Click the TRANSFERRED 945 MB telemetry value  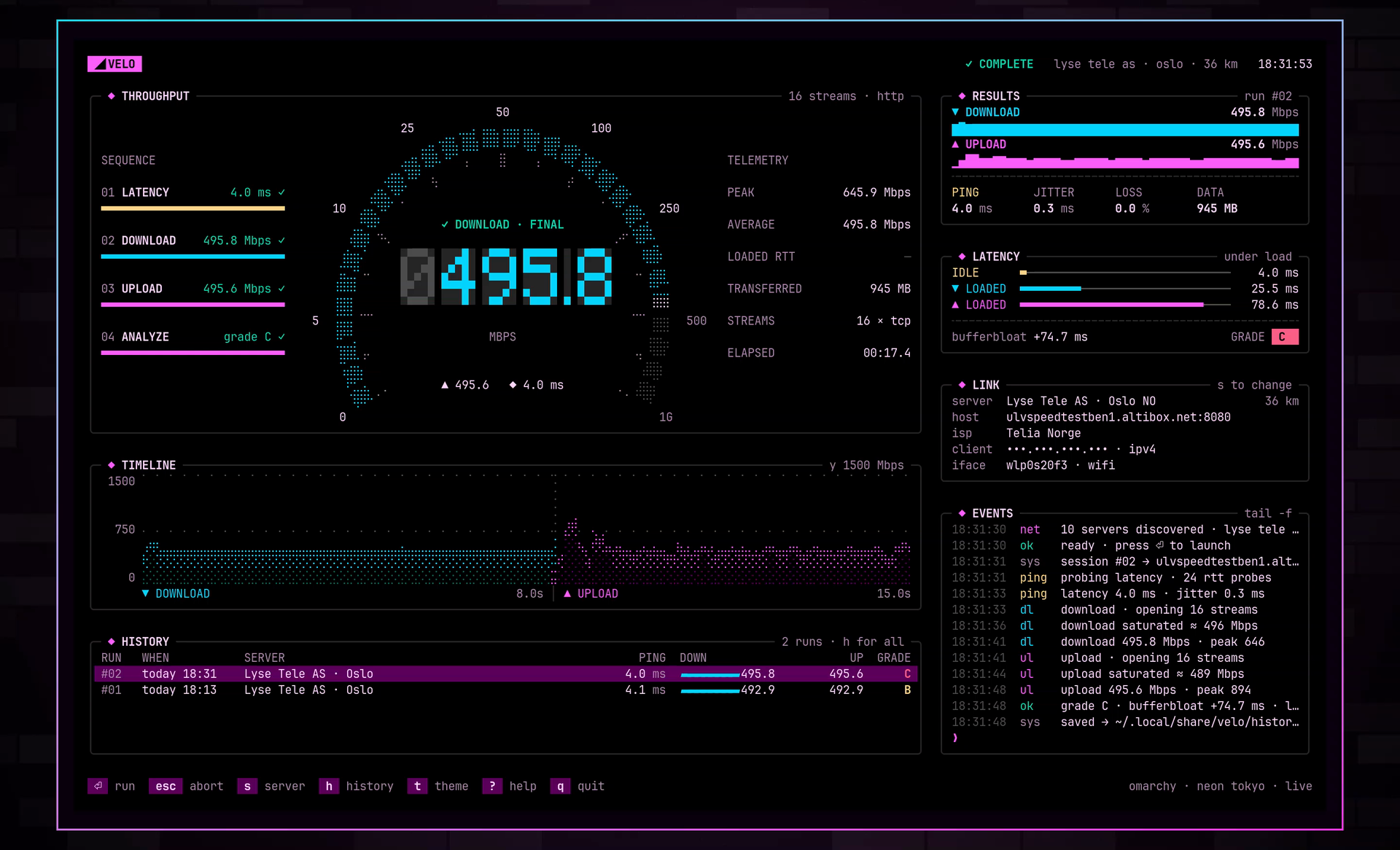pyautogui.click(x=890, y=289)
